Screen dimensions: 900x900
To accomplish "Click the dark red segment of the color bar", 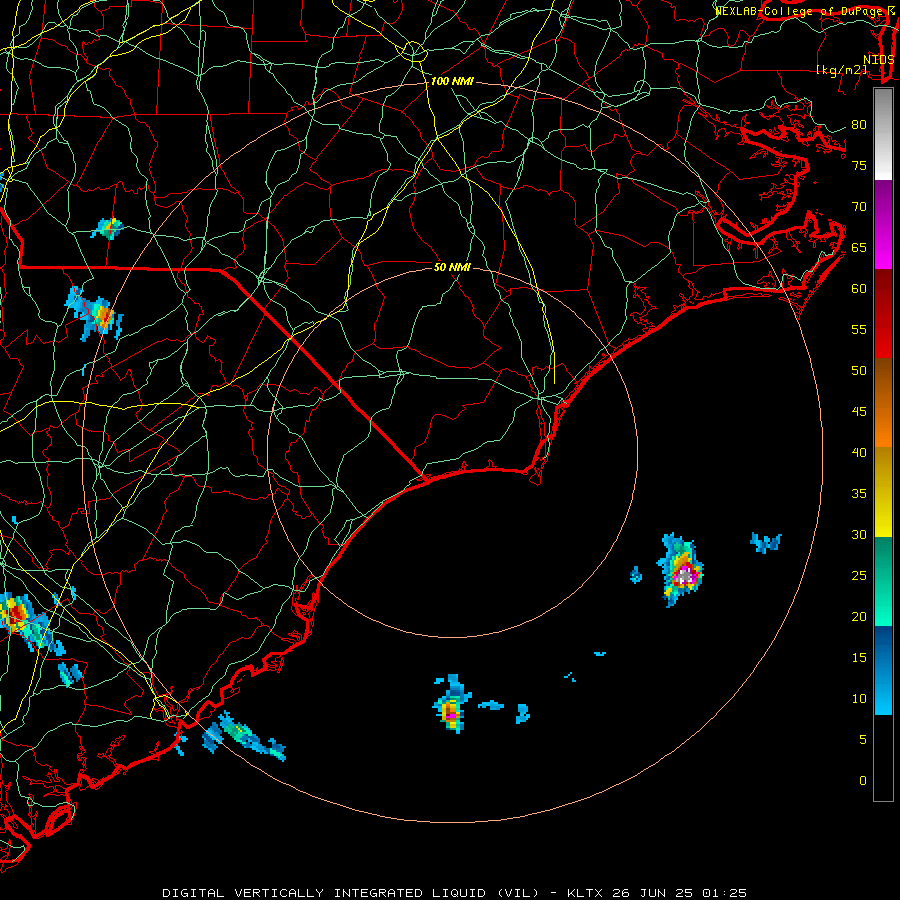I will click(883, 313).
